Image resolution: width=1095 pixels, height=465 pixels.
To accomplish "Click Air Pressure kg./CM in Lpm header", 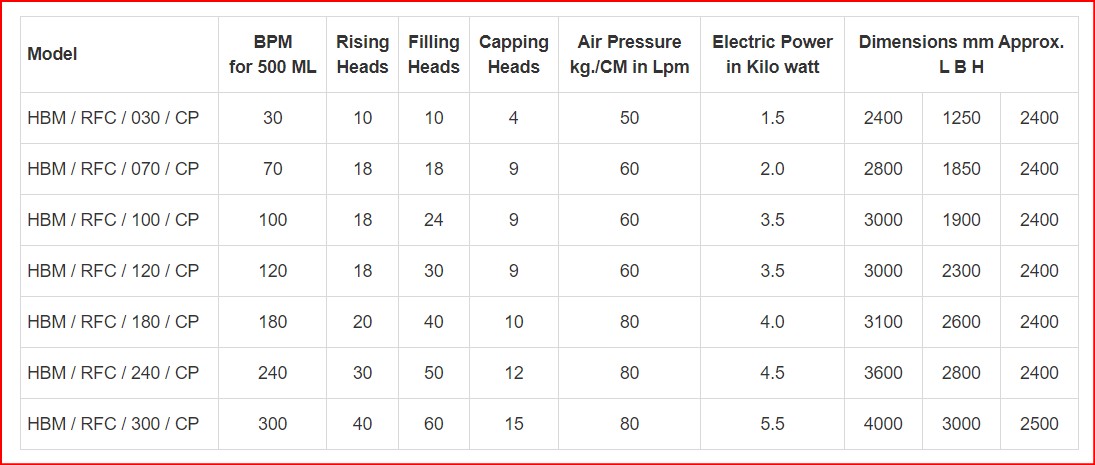I will [629, 54].
